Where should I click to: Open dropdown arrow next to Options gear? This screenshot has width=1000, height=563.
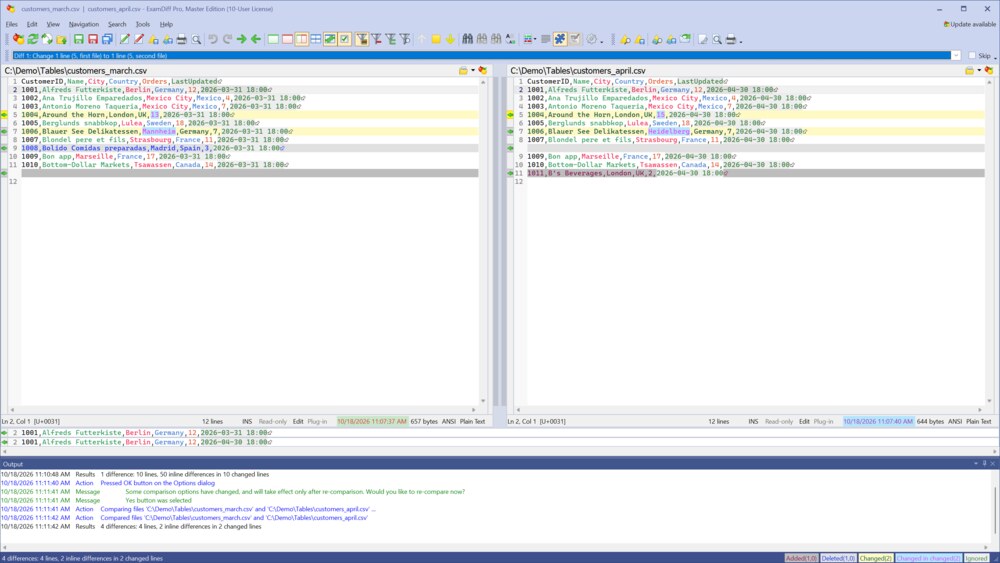pyautogui.click(x=601, y=41)
